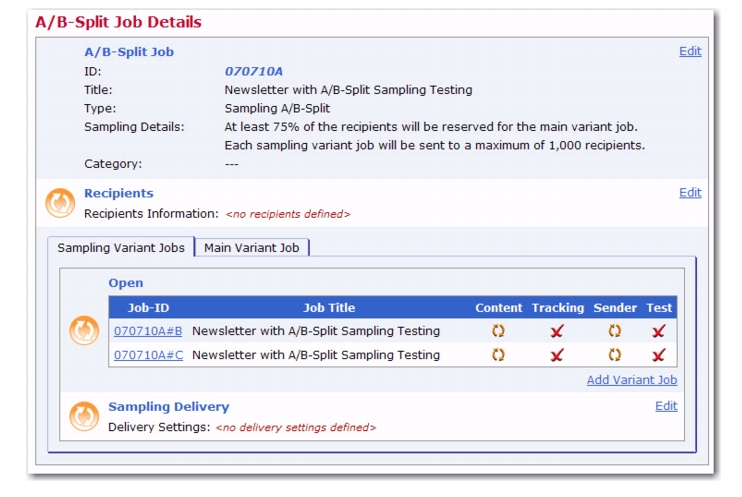Click the Content status icon for job 070710A#C

tap(498, 355)
